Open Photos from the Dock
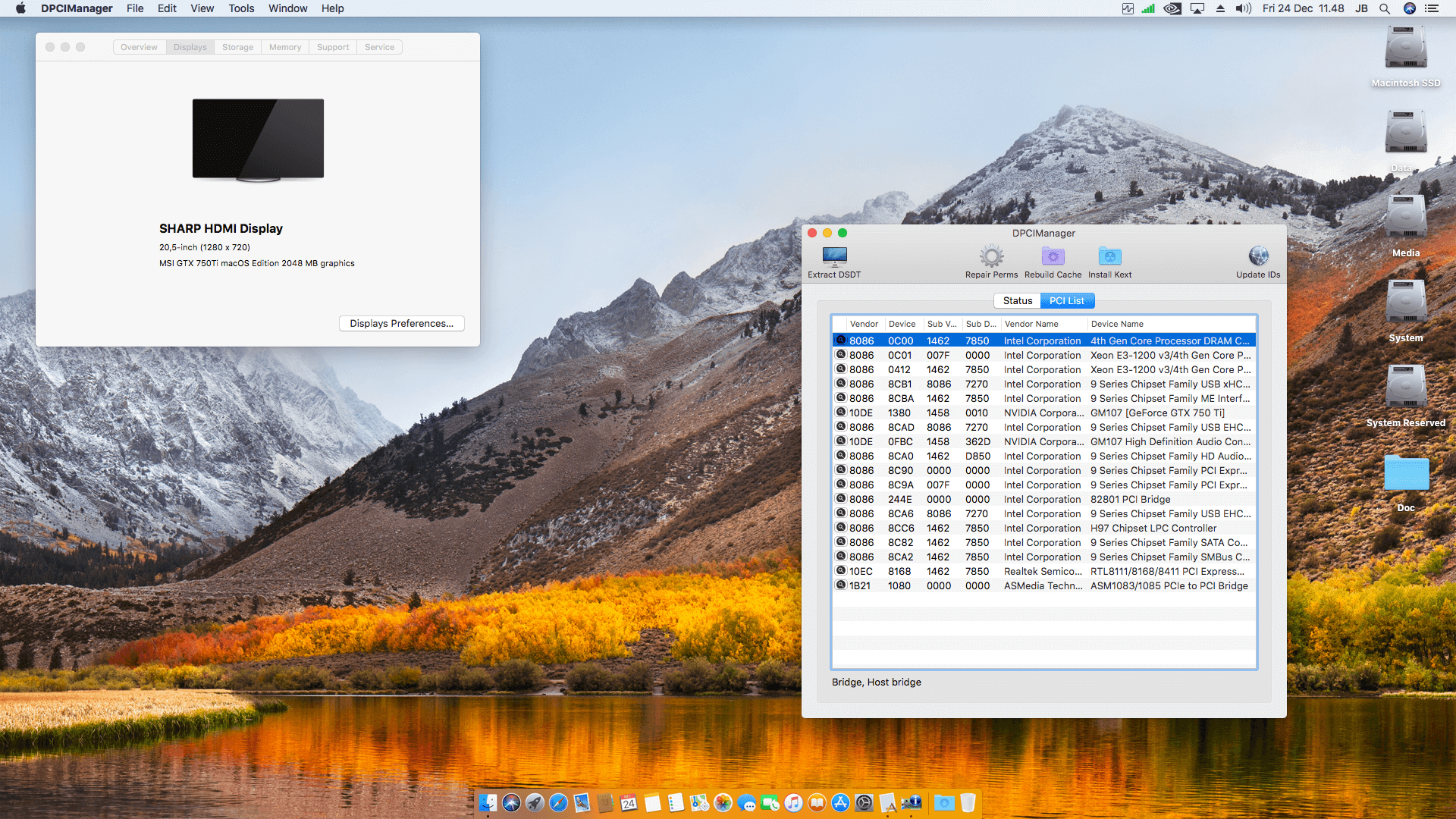This screenshot has height=819, width=1456. pyautogui.click(x=722, y=802)
